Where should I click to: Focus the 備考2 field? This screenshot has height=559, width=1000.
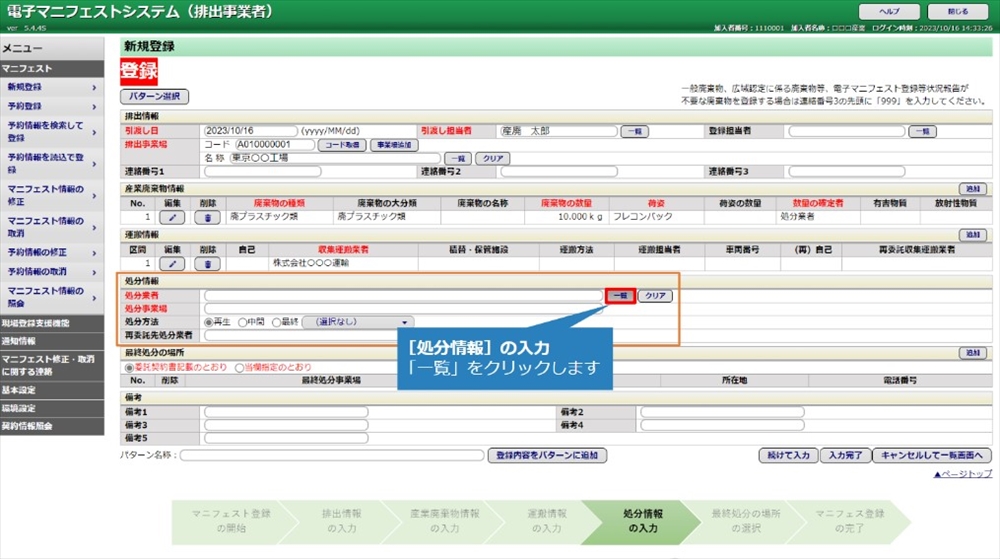(722, 412)
